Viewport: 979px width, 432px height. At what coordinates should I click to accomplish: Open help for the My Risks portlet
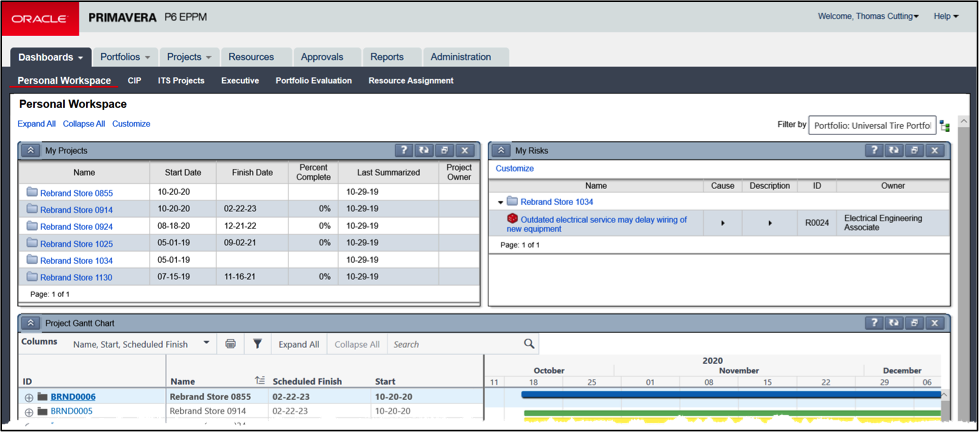(874, 150)
